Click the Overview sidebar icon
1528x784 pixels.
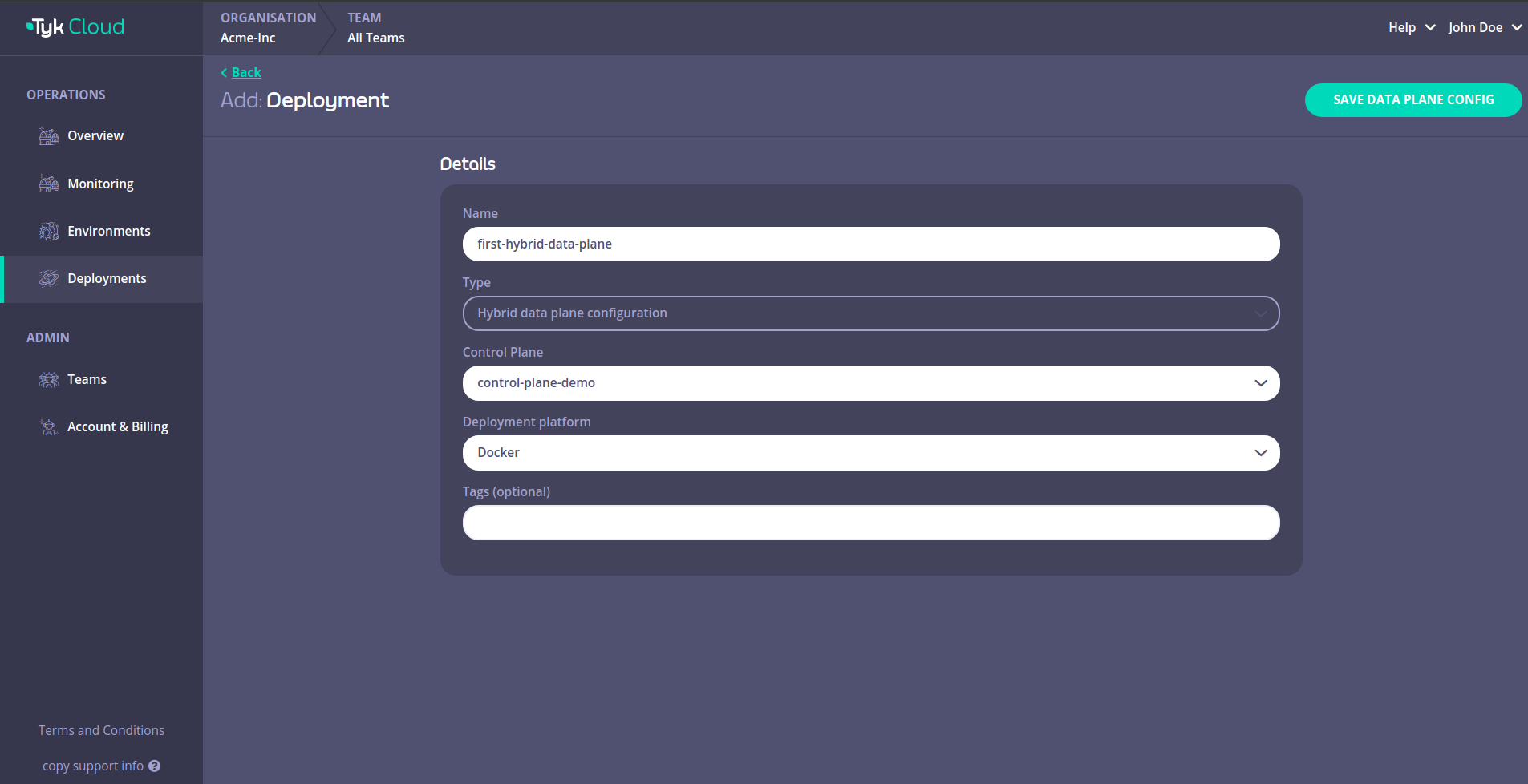click(48, 135)
